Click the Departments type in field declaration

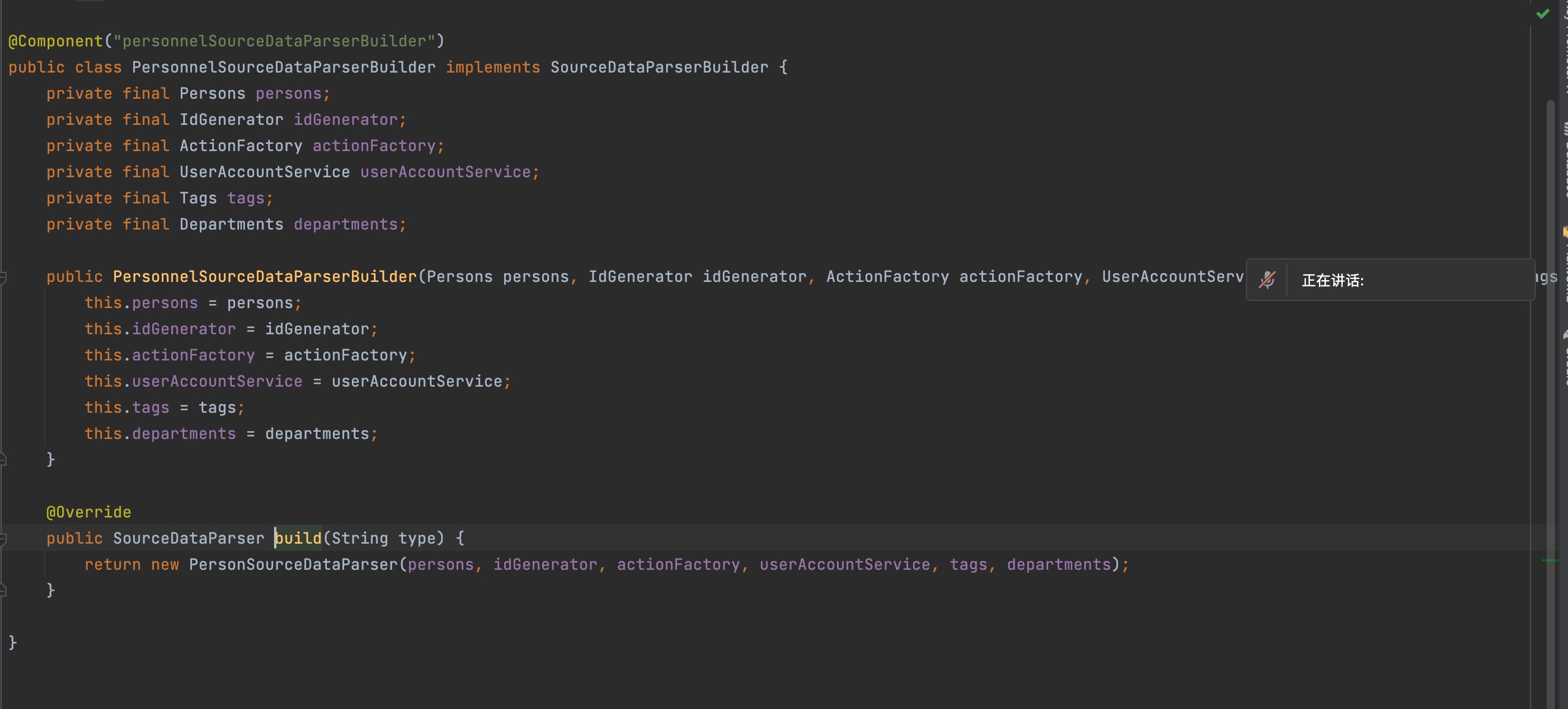coord(231,224)
